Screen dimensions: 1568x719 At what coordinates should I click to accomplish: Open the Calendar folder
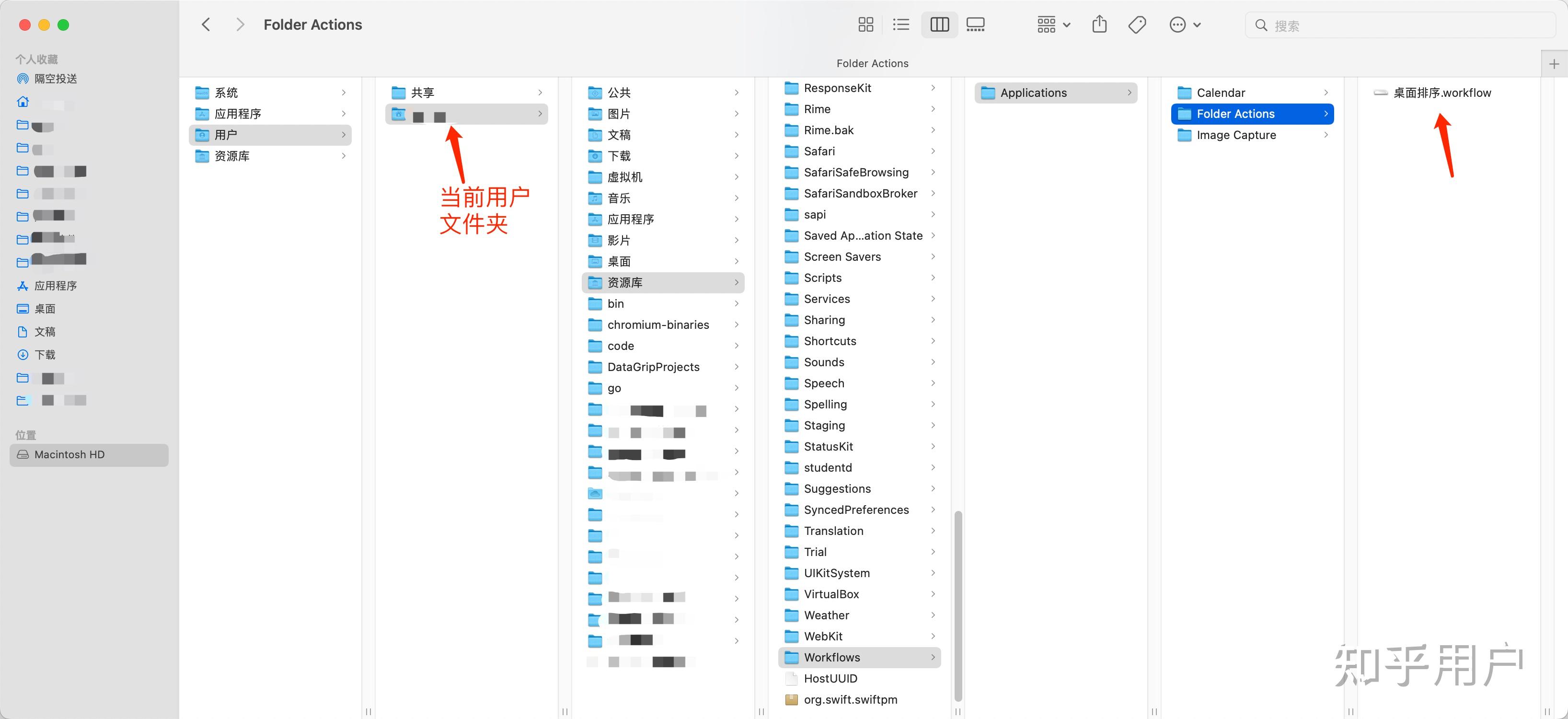tap(1221, 93)
